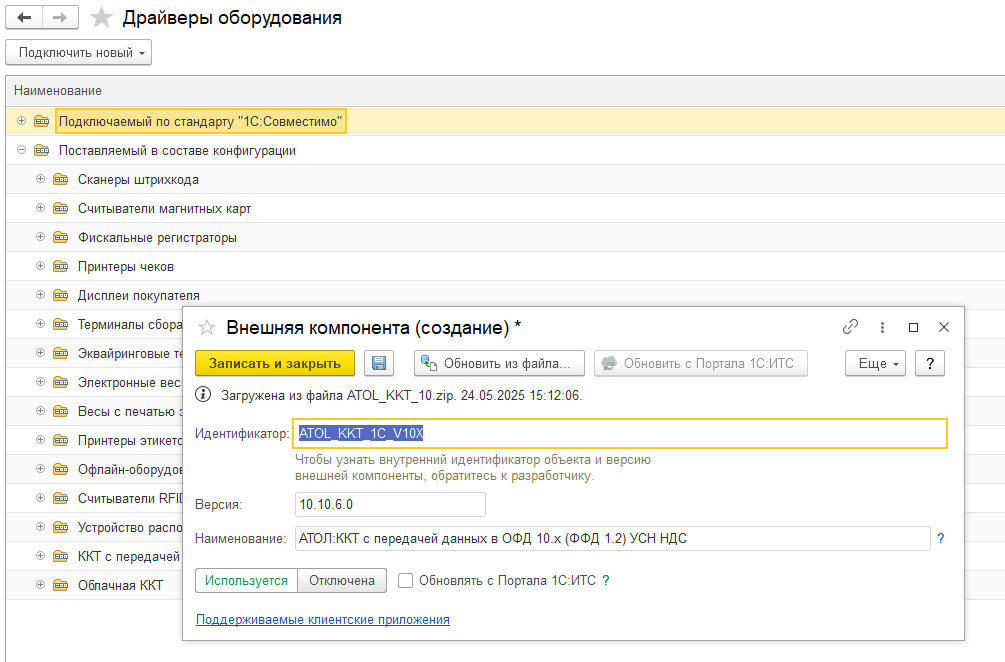Open the Еще dropdown menu
This screenshot has width=1005, height=662.
click(x=875, y=363)
